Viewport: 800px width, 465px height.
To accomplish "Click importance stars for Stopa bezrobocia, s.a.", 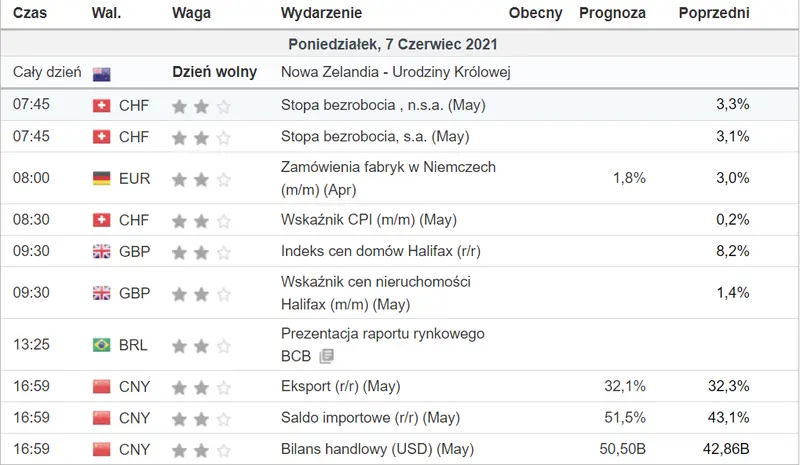I will 201,138.
